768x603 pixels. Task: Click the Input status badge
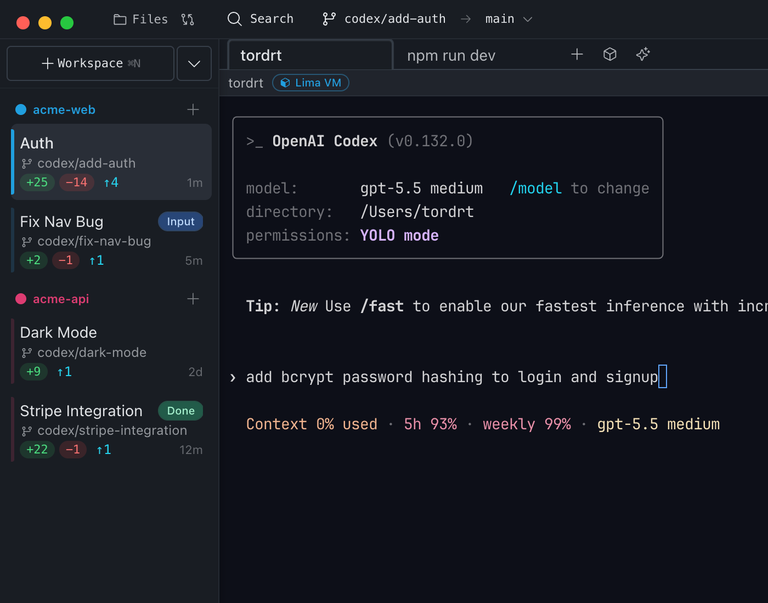(180, 221)
